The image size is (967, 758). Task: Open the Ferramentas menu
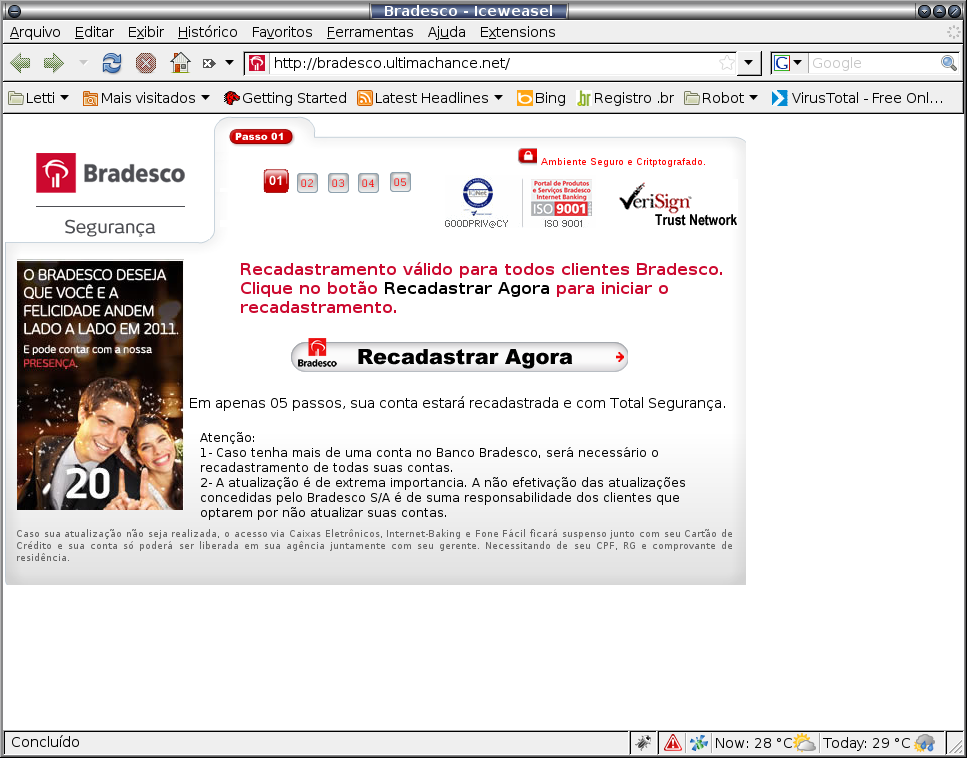coord(370,32)
